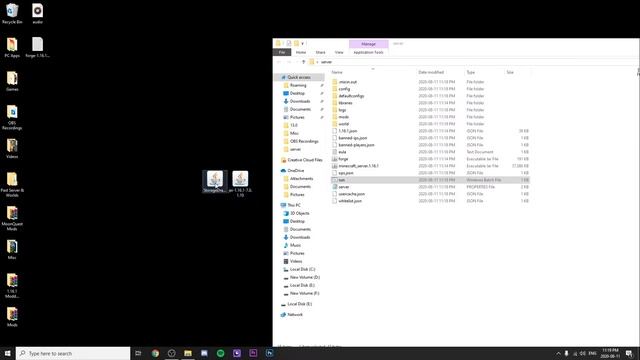Viewport: 640px width, 360px height.
Task: Open the Home ribbon tab
Action: 301,52
